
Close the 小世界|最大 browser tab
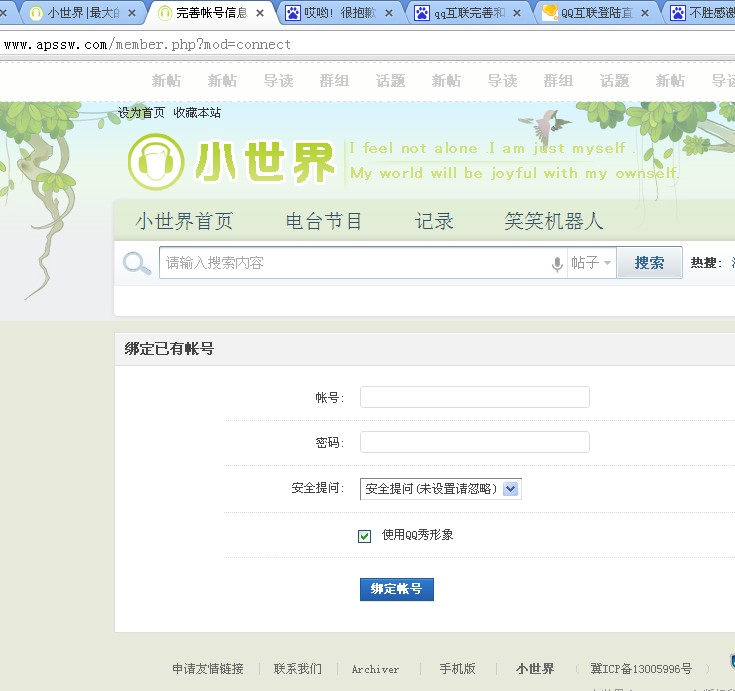coord(132,13)
